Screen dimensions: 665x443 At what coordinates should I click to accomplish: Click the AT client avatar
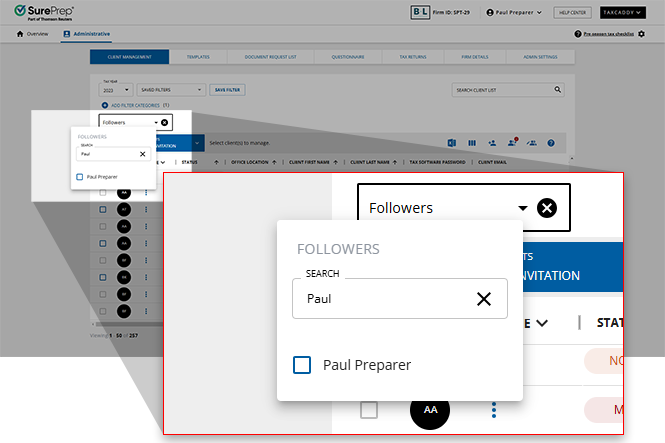124,209
